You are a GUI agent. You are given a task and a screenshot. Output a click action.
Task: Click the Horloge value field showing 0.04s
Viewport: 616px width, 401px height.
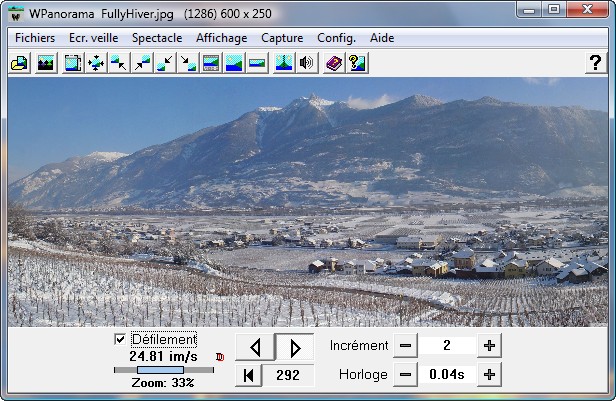click(447, 375)
